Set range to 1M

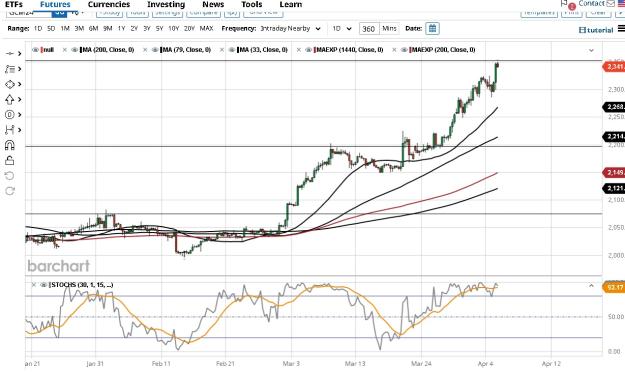tap(65, 28)
